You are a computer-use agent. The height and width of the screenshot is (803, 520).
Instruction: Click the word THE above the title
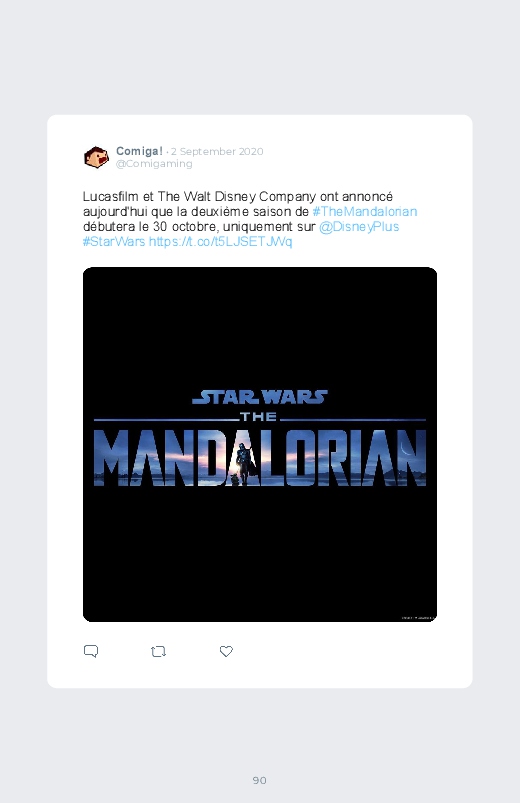259,417
